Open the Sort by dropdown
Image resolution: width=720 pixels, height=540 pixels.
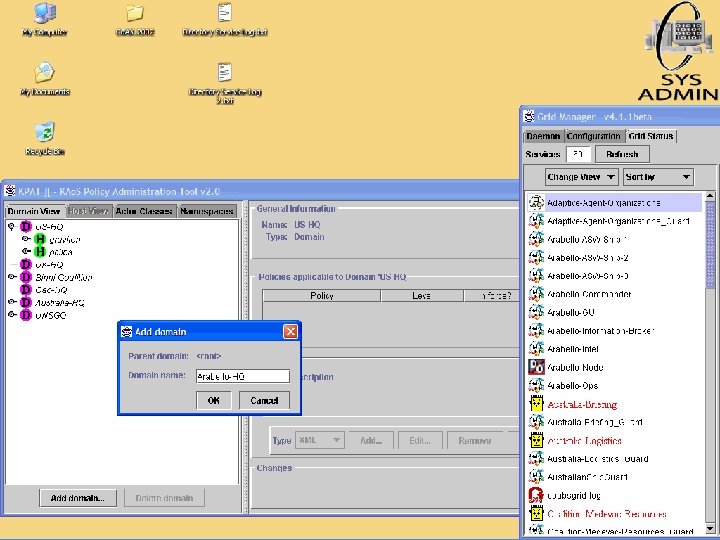658,177
